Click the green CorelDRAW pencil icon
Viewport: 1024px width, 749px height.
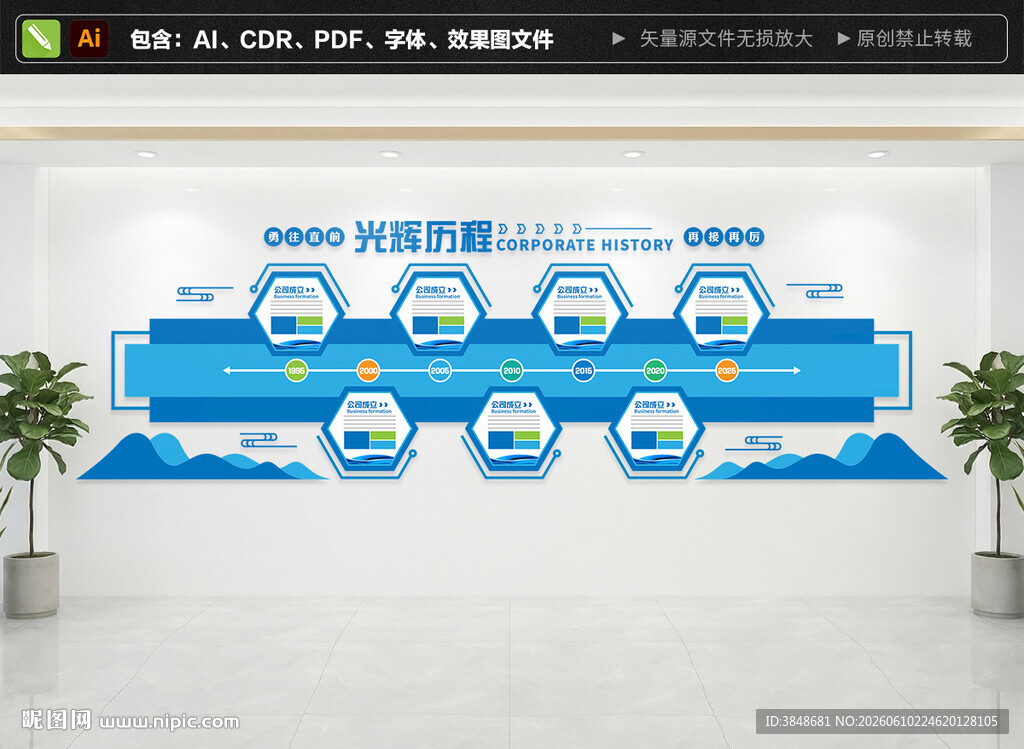(40, 39)
